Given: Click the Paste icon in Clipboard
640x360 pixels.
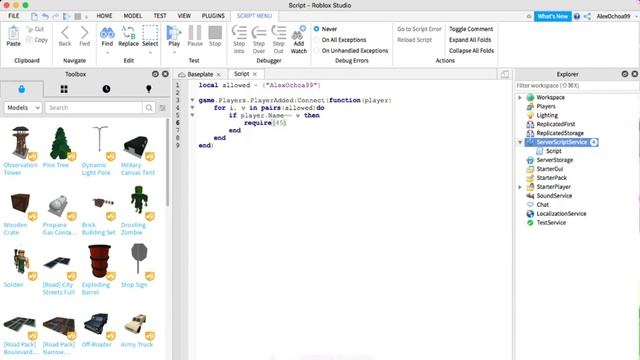Looking at the screenshot, I should (x=13, y=33).
